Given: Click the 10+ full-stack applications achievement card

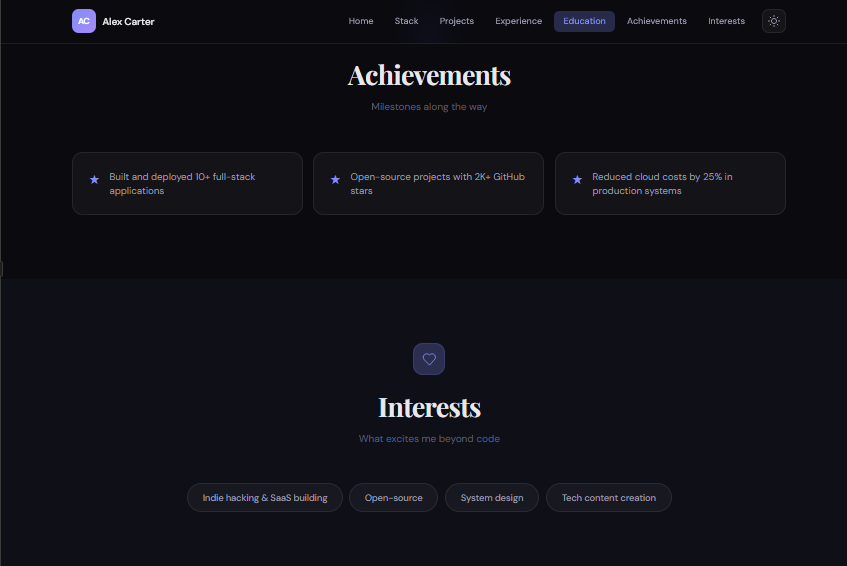Looking at the screenshot, I should pyautogui.click(x=187, y=183).
